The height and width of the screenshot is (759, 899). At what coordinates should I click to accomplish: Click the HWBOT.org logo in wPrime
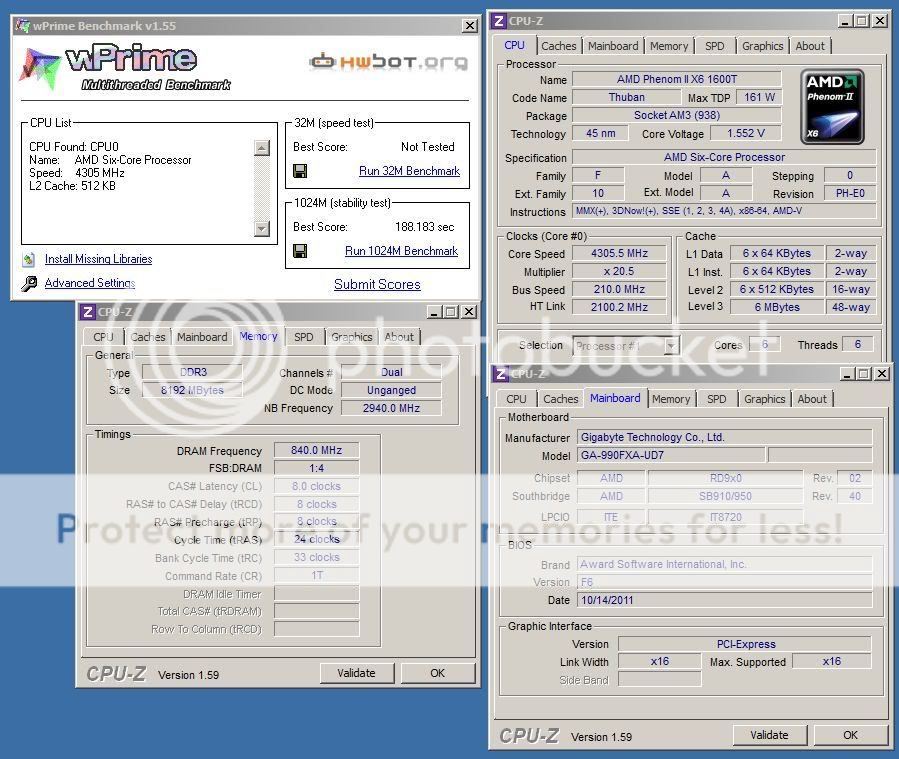[389, 61]
